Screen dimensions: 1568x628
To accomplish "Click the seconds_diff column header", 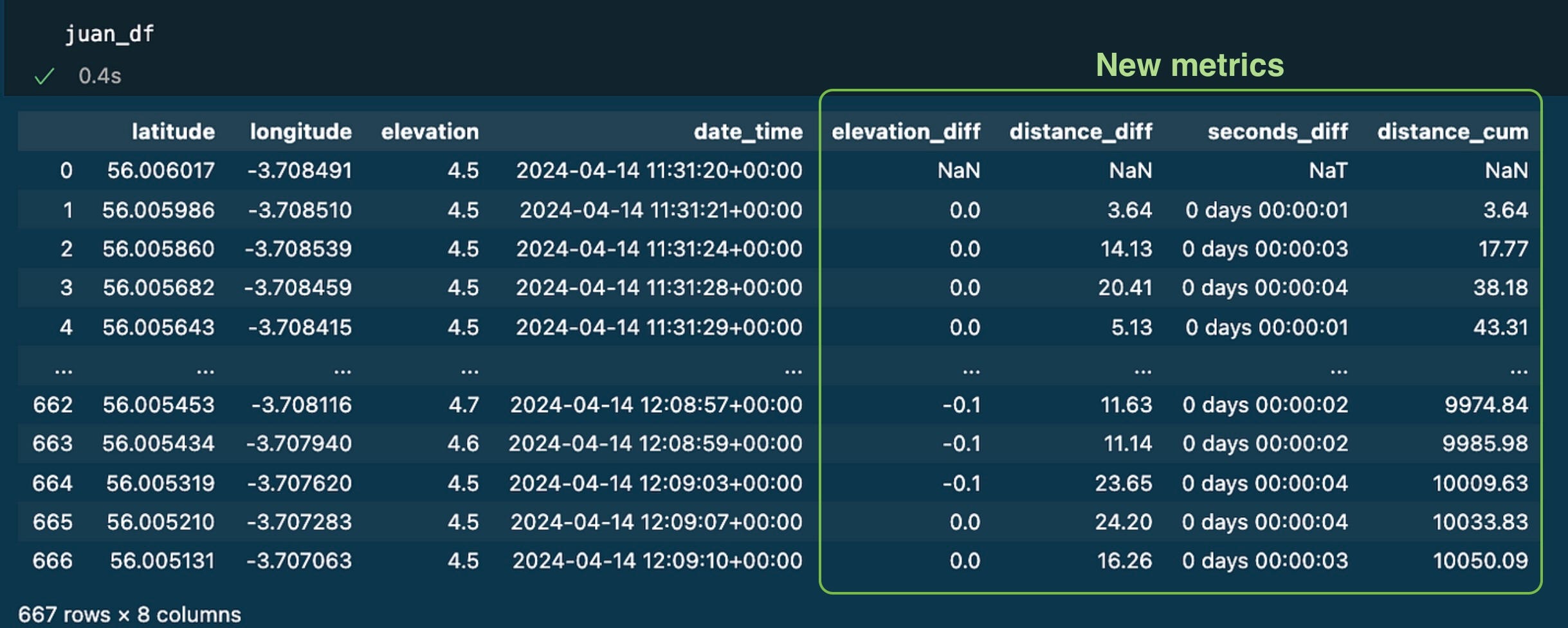I will pyautogui.click(x=1277, y=131).
